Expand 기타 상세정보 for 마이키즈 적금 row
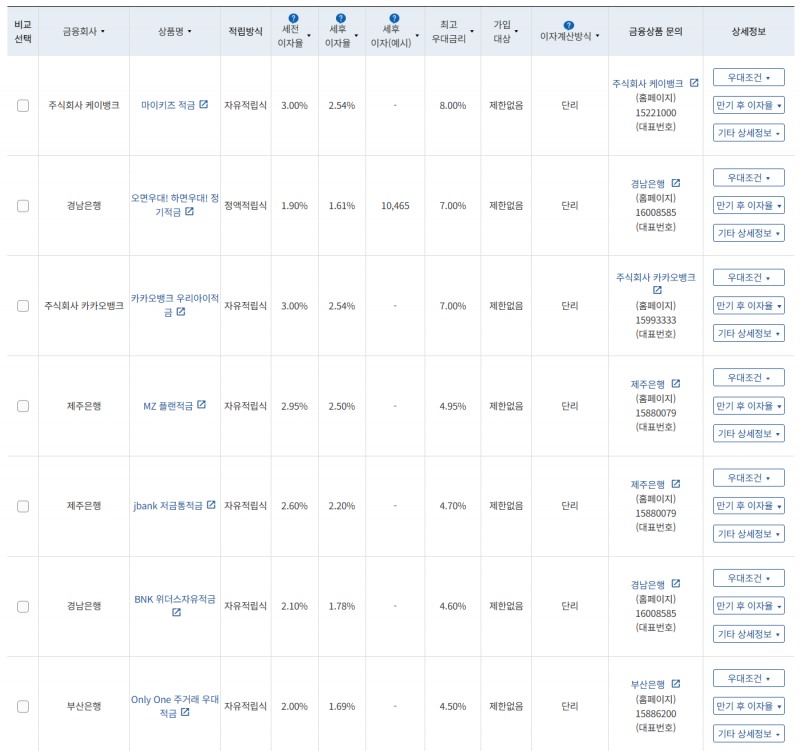 tap(748, 133)
